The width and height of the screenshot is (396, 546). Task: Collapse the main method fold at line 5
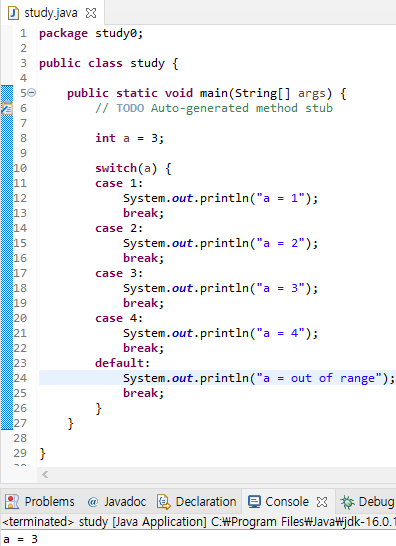click(x=31, y=93)
